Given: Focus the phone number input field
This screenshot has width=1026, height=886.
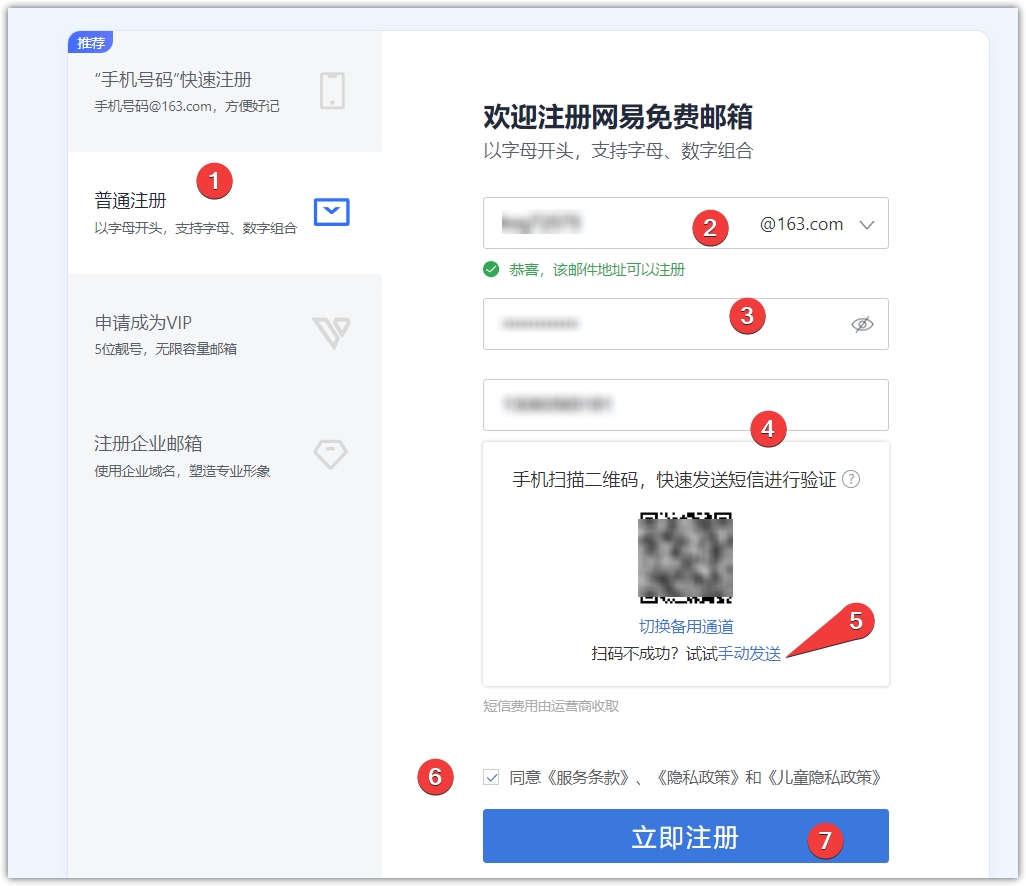Looking at the screenshot, I should click(x=685, y=405).
